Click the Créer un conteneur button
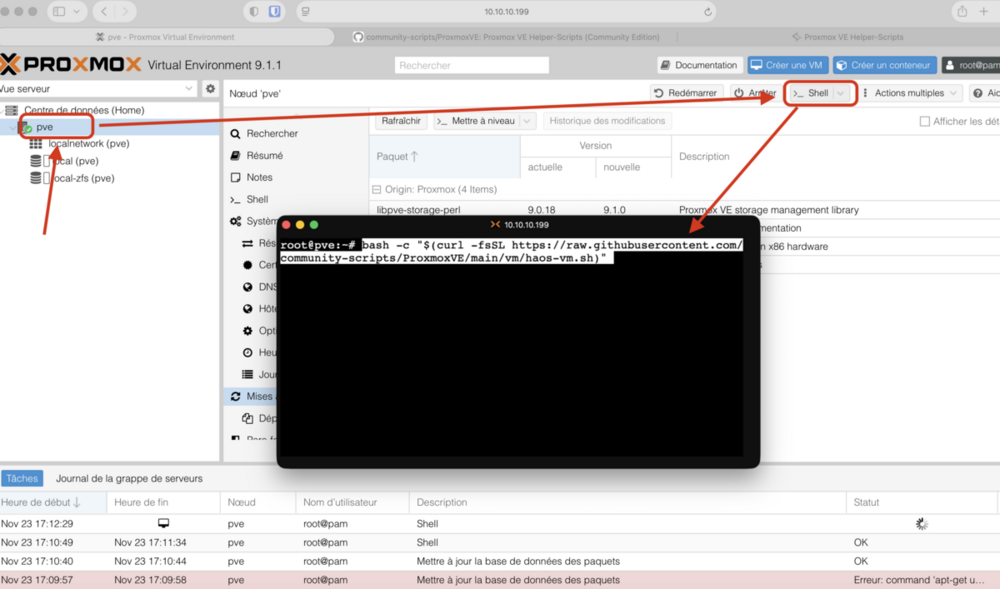This screenshot has width=1000, height=589. (885, 65)
